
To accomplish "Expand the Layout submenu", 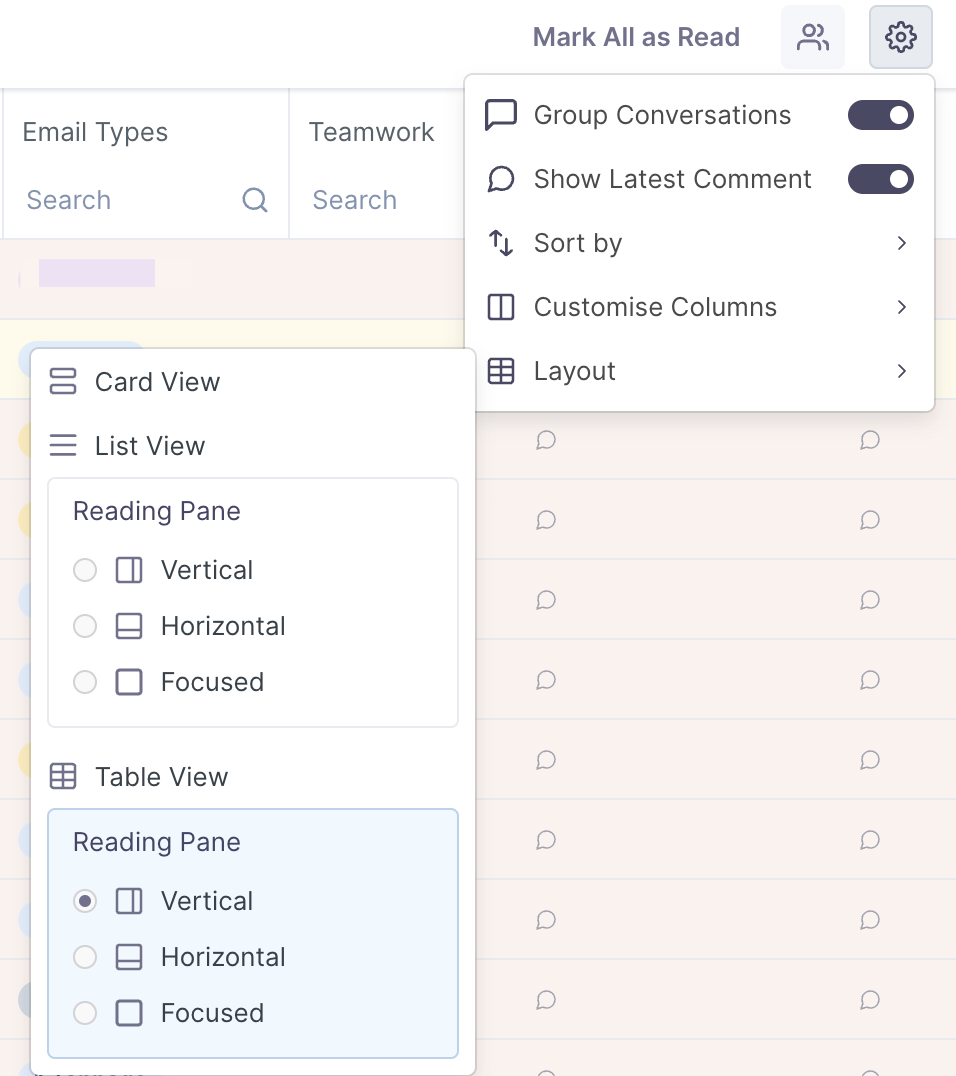I will point(700,371).
